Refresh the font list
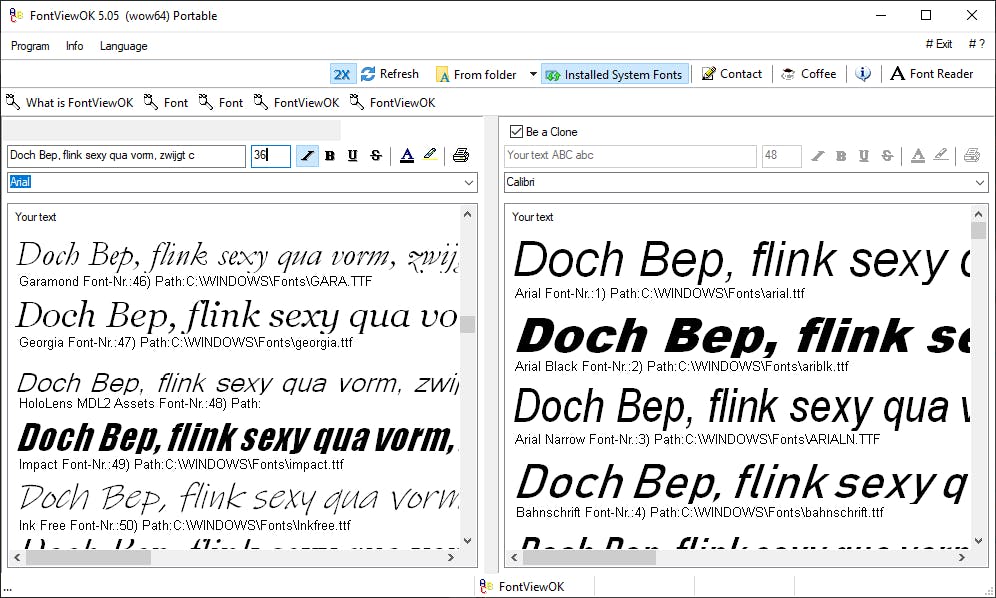 click(389, 73)
